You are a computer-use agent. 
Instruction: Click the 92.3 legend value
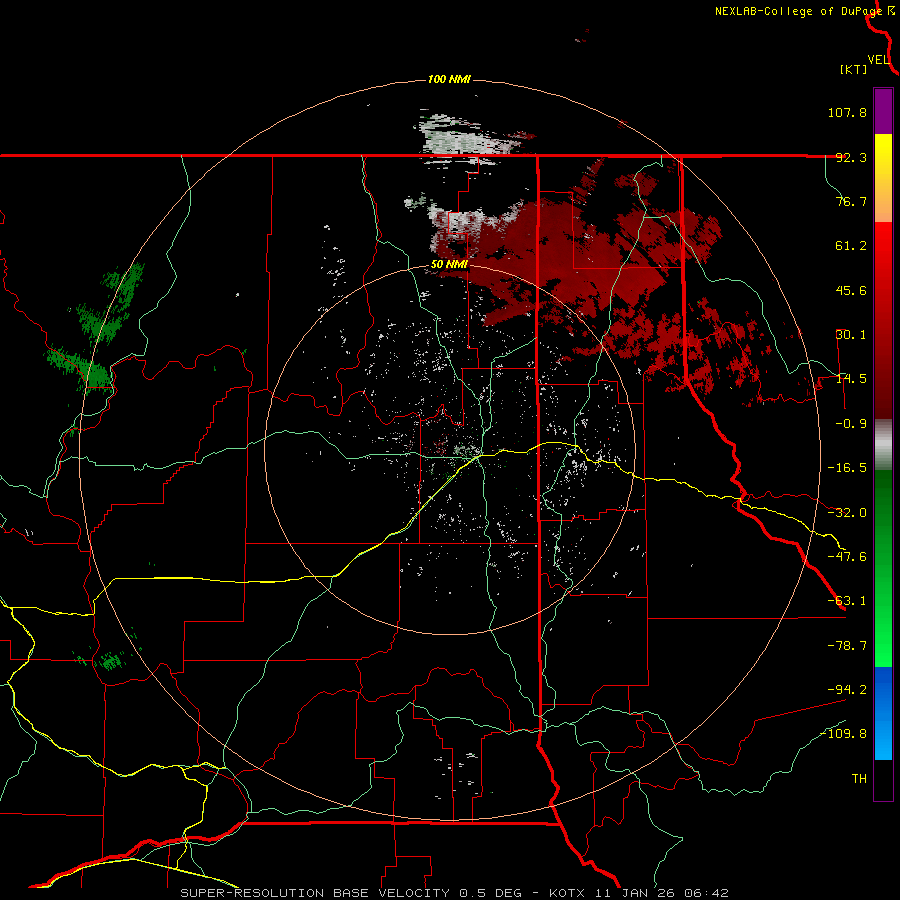pos(851,157)
